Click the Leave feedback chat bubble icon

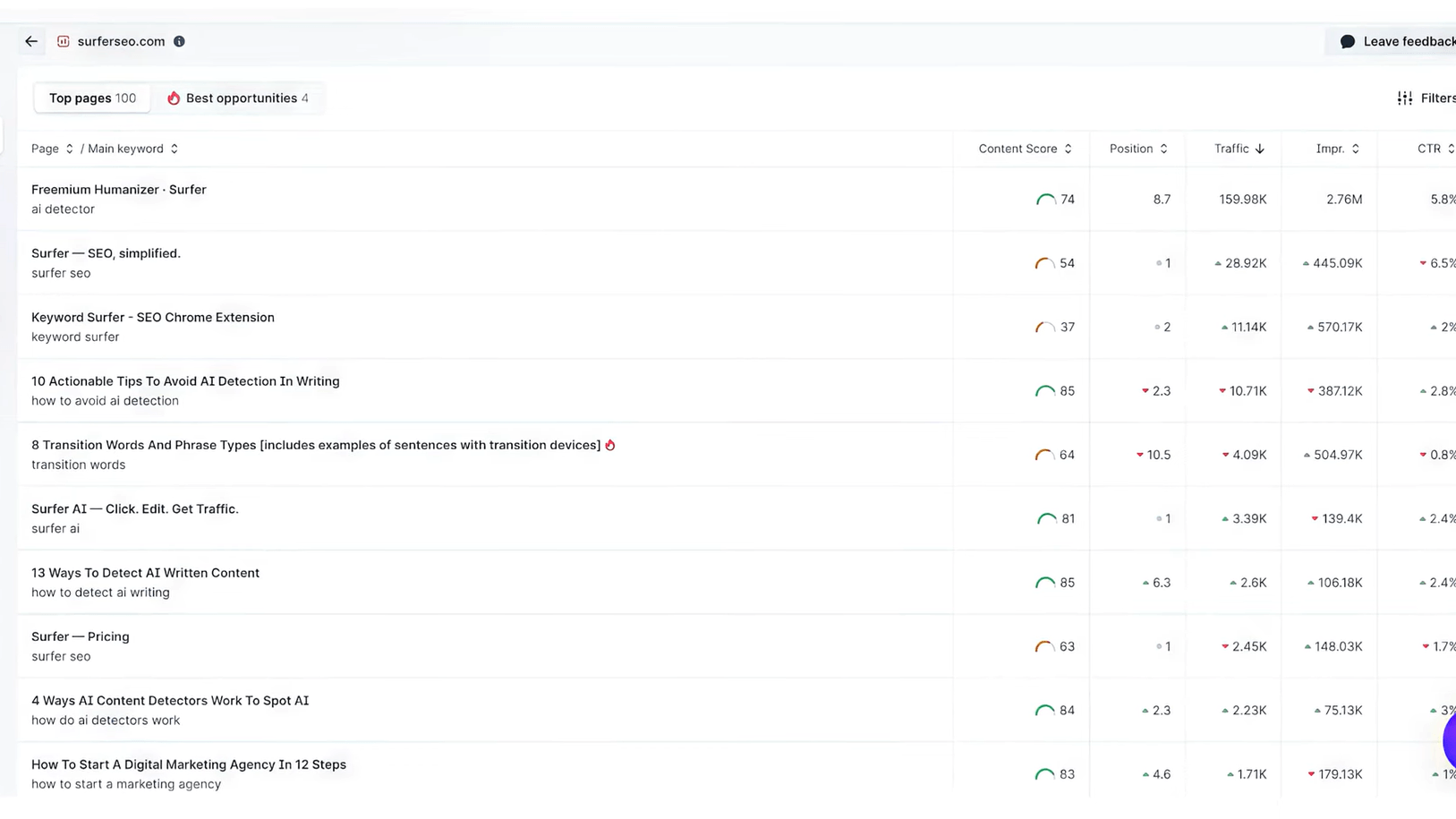point(1348,41)
